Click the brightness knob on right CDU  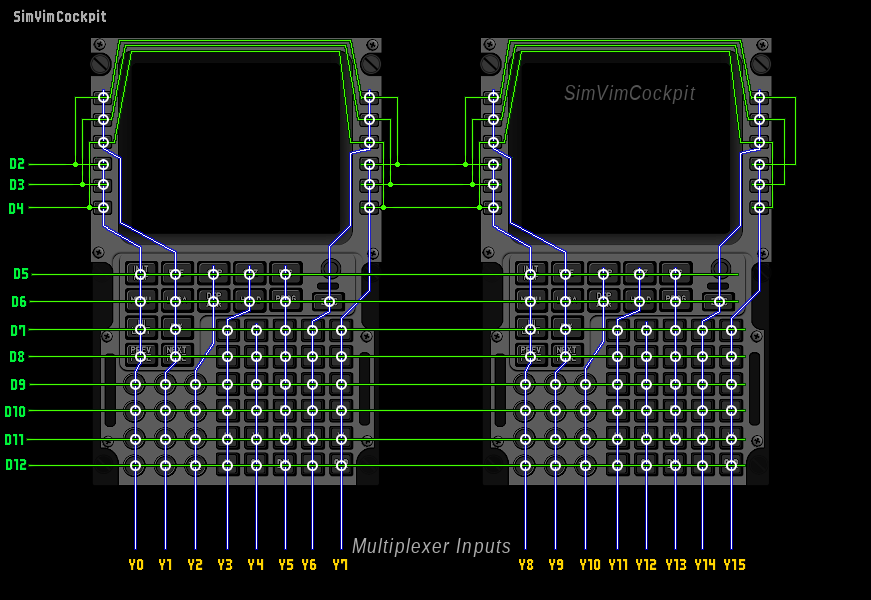(719, 268)
